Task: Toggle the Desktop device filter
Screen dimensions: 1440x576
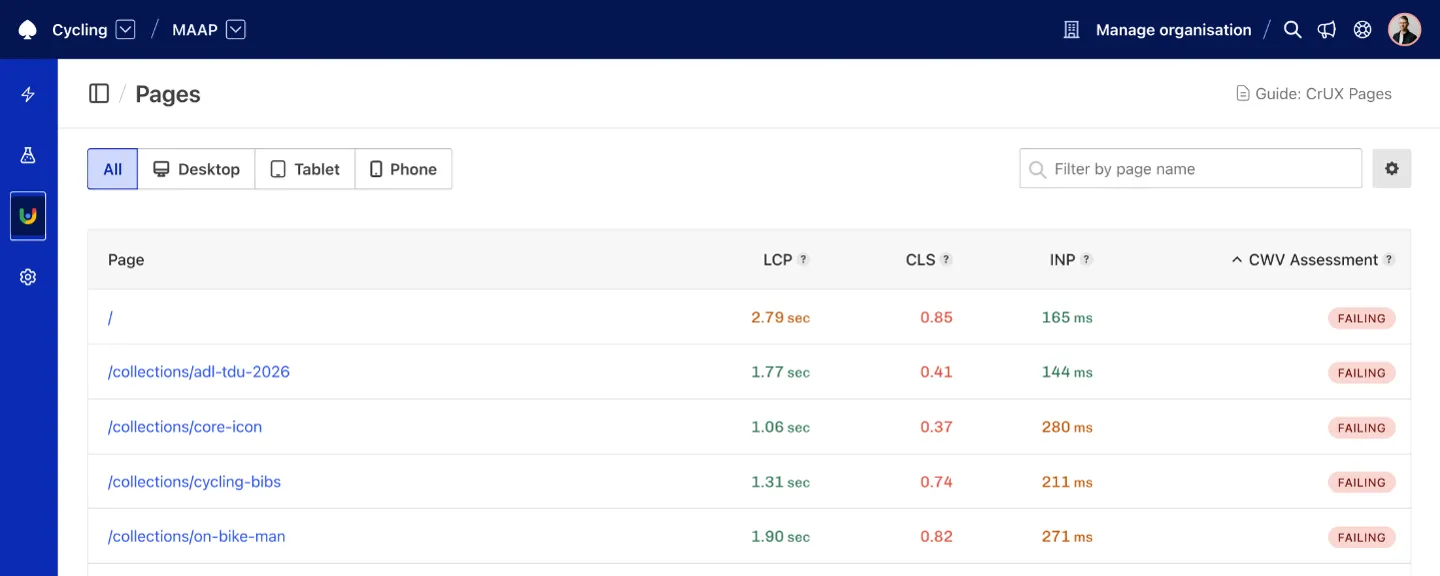Action: tap(196, 168)
